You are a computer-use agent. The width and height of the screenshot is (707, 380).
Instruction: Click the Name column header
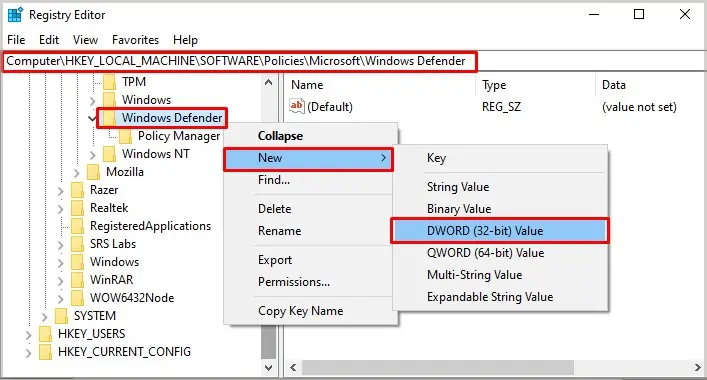380,85
